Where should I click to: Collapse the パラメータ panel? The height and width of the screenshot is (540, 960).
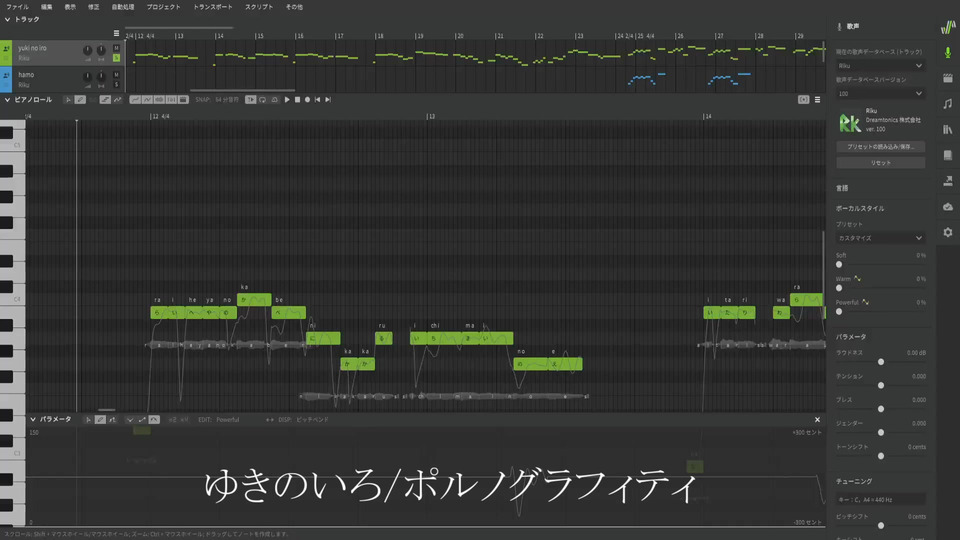[x=33, y=419]
